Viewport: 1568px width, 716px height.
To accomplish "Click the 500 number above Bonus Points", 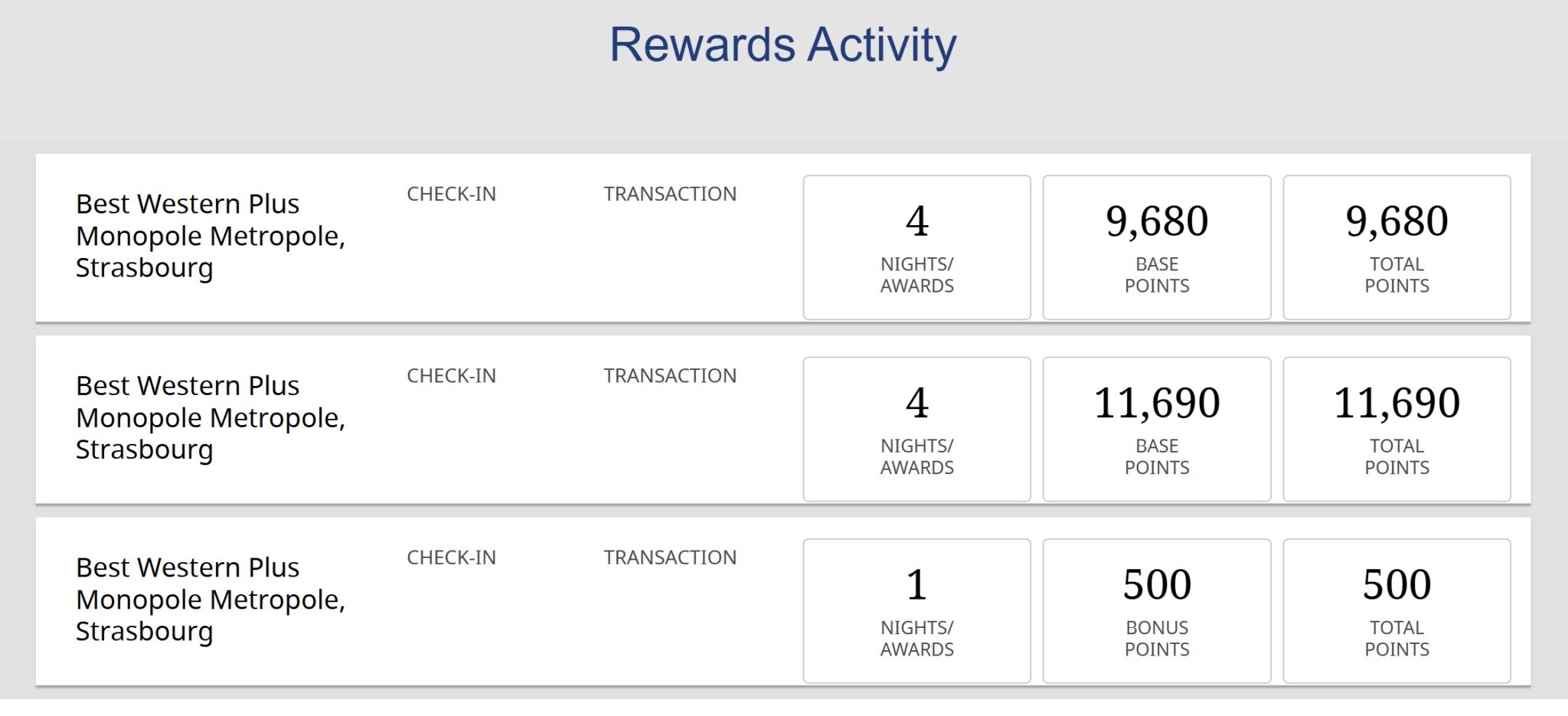I will [x=1156, y=584].
